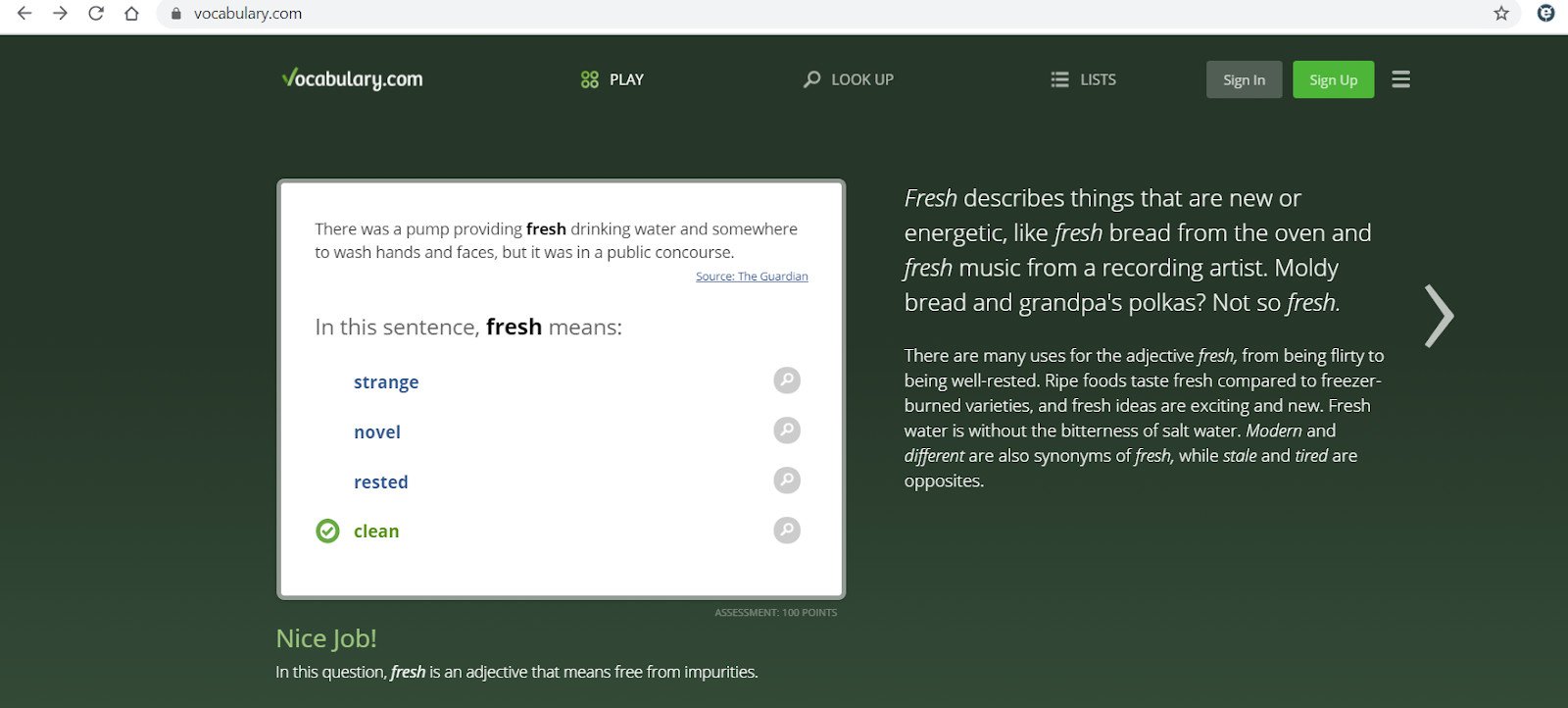The image size is (1568, 708).
Task: Look up the word 'strange' magnifier icon
Action: 786,380
